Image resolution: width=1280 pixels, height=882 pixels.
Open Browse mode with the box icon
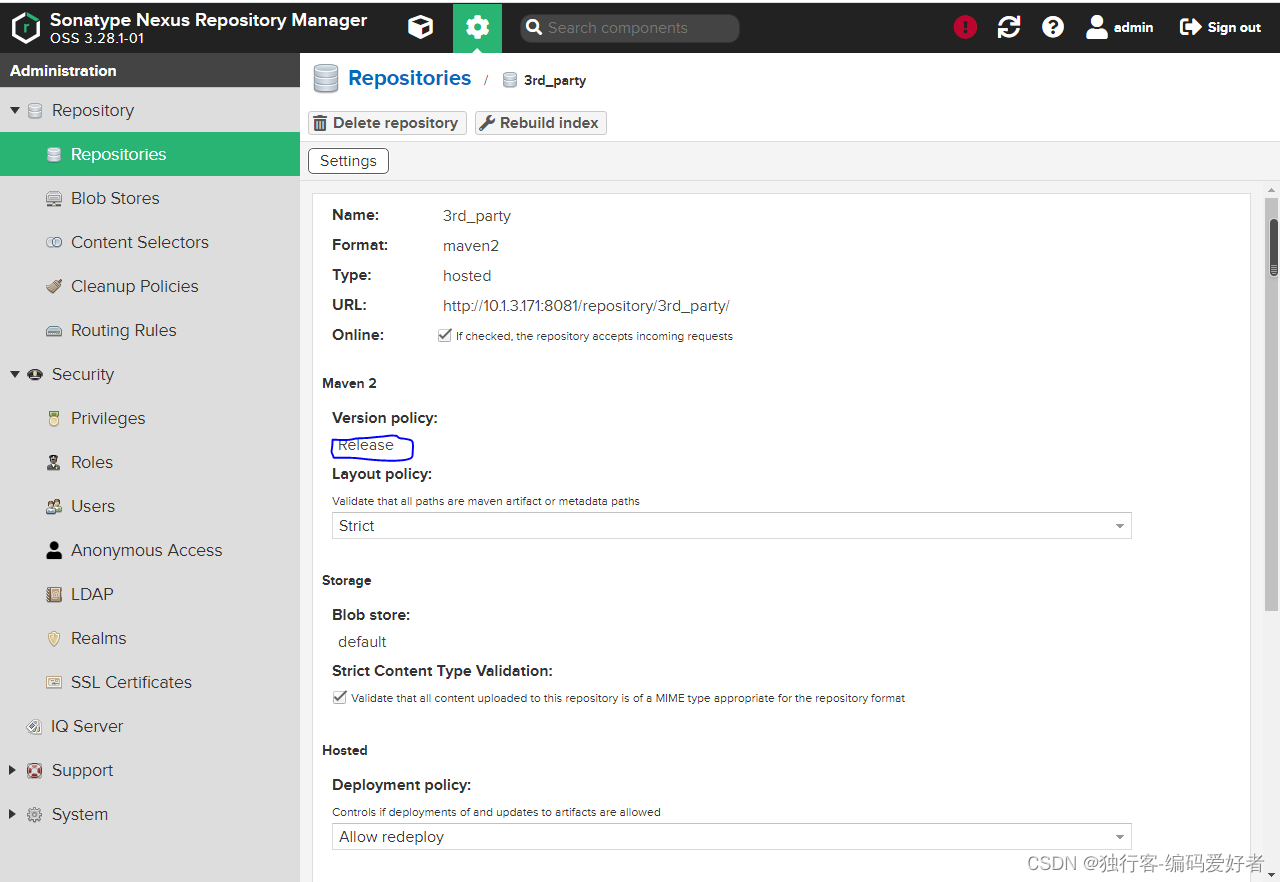point(420,27)
